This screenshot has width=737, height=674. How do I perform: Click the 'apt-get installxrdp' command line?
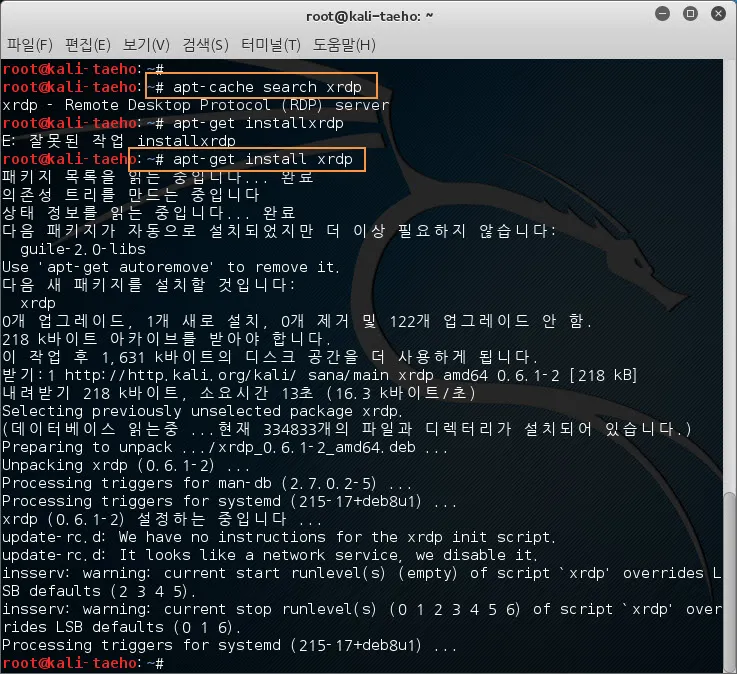coord(172,123)
